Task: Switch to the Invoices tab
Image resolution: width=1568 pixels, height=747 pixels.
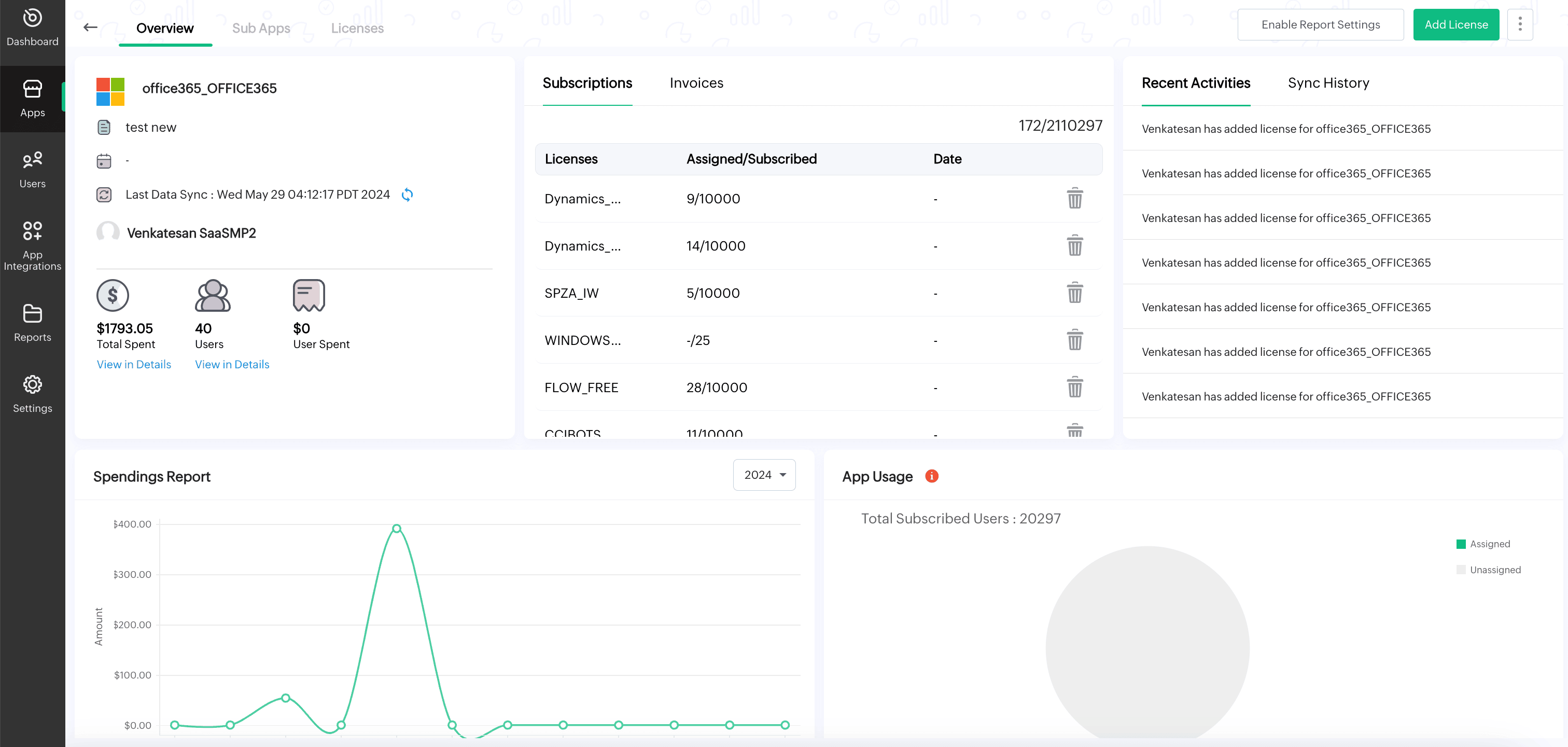Action: point(696,82)
